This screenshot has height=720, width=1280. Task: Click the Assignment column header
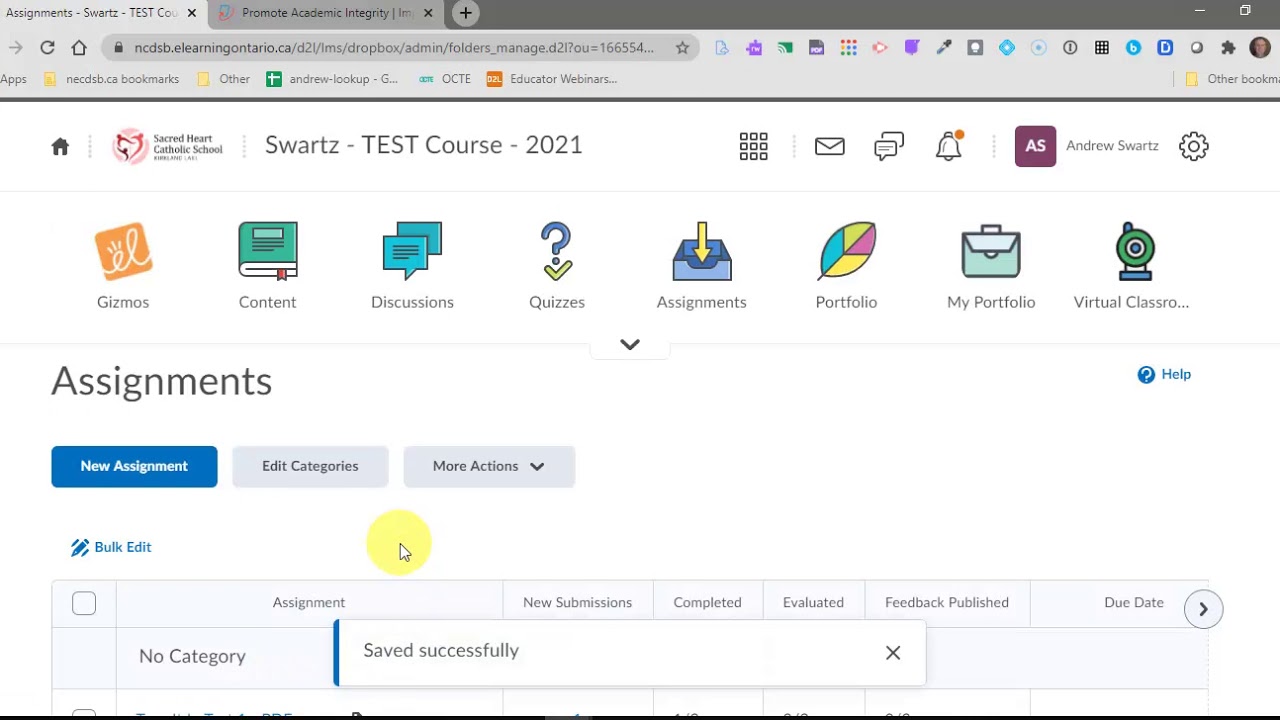pyautogui.click(x=309, y=602)
